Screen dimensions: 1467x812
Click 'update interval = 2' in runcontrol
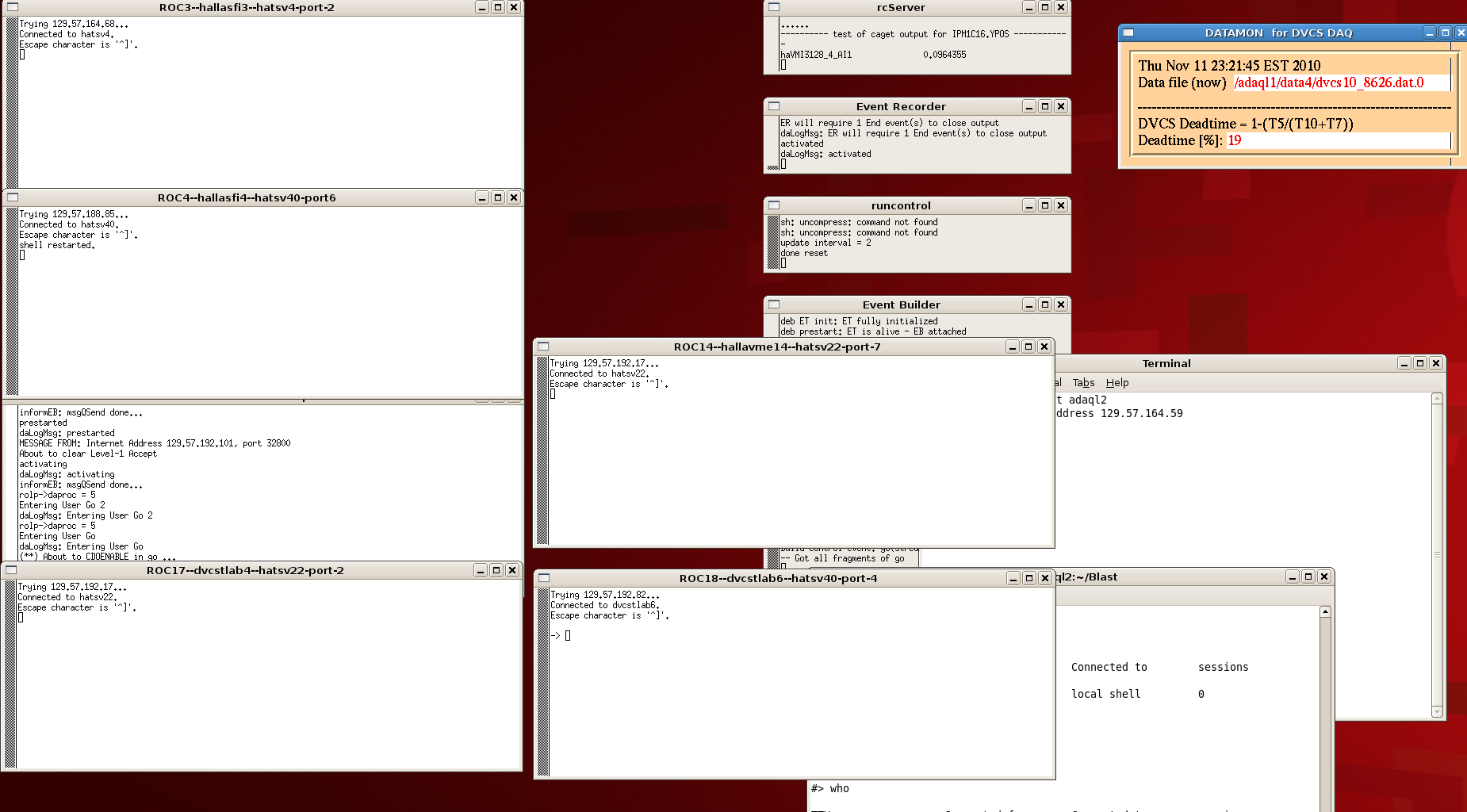tap(825, 243)
